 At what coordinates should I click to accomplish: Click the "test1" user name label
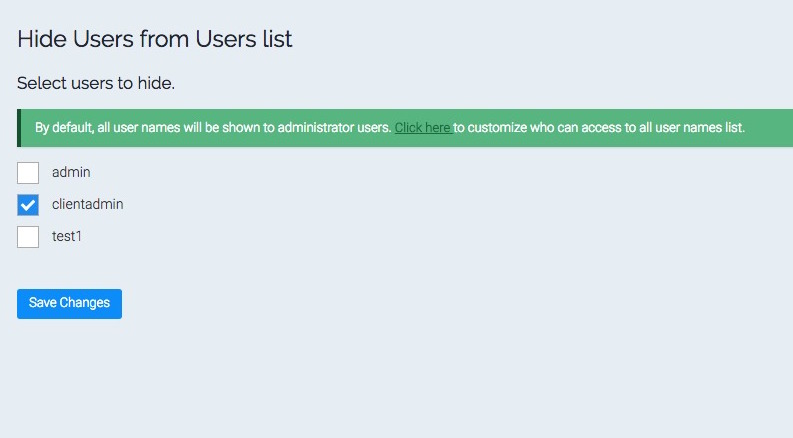coord(67,236)
